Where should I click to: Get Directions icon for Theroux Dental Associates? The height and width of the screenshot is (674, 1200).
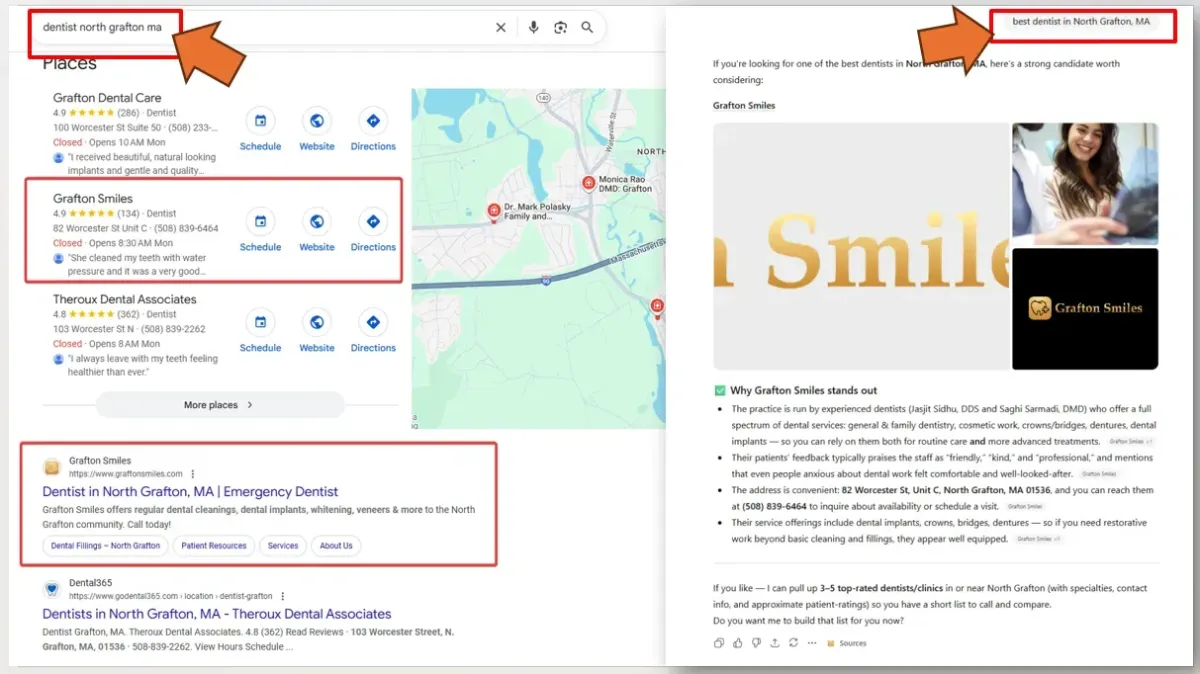373,323
